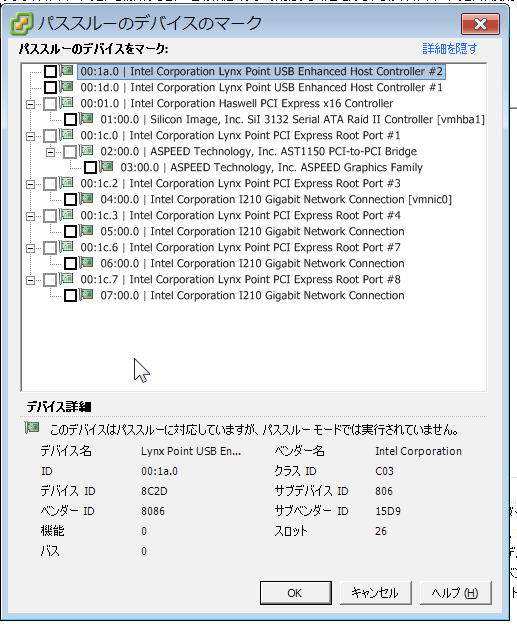Click the device icon of 00:01.0 Haswell PCI Express
This screenshot has height=626, width=517.
[x=67, y=103]
